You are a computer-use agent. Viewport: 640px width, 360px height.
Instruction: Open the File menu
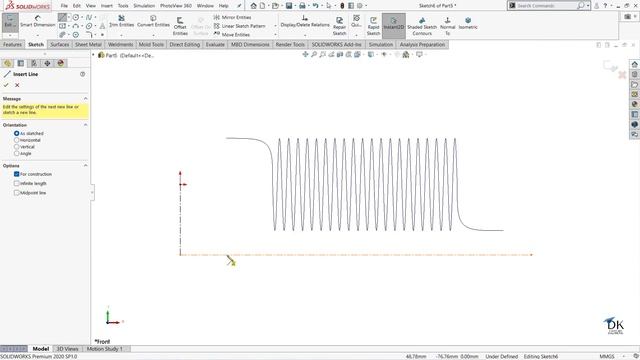tap(64, 6)
